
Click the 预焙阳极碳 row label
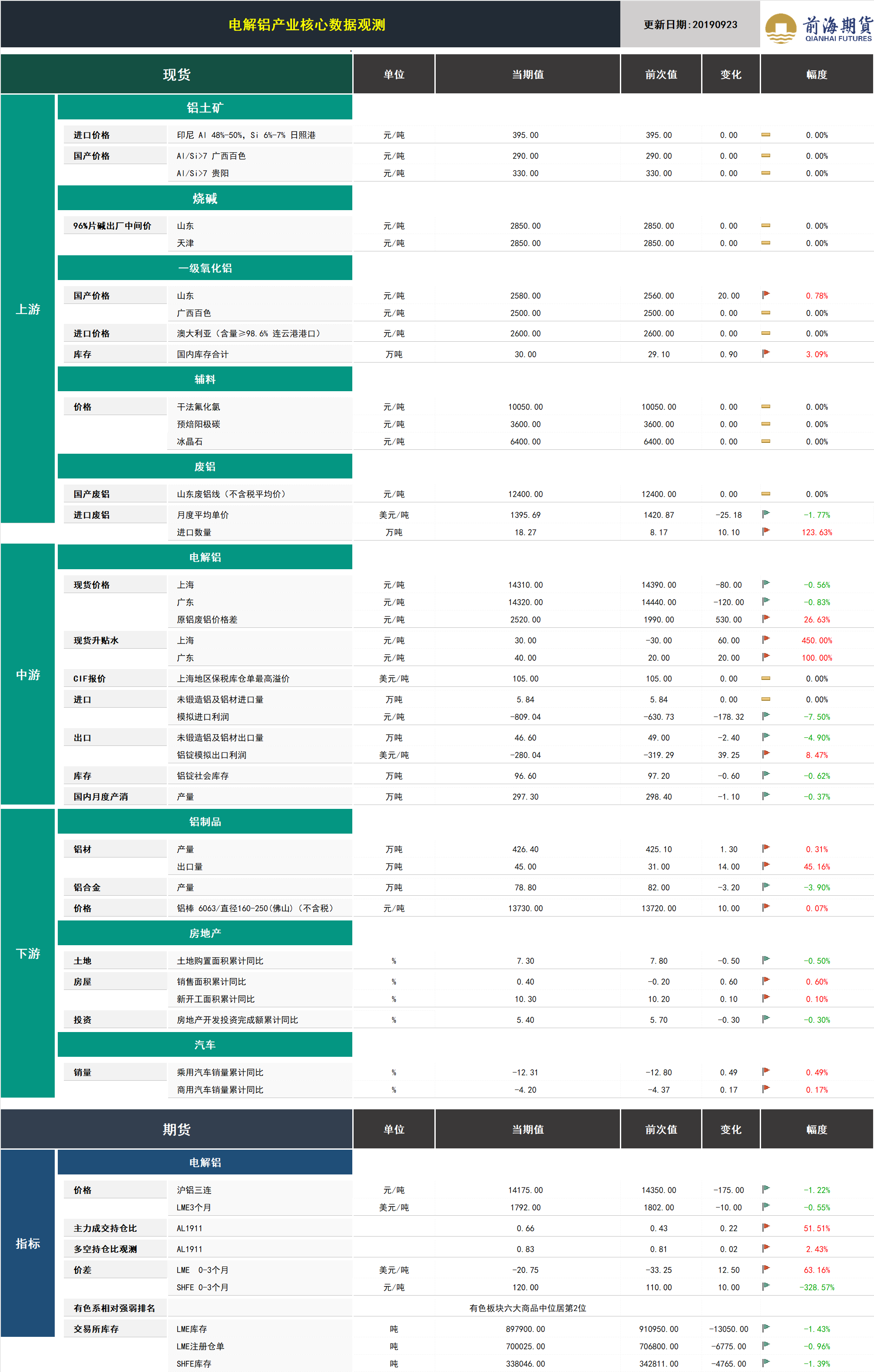click(x=199, y=424)
